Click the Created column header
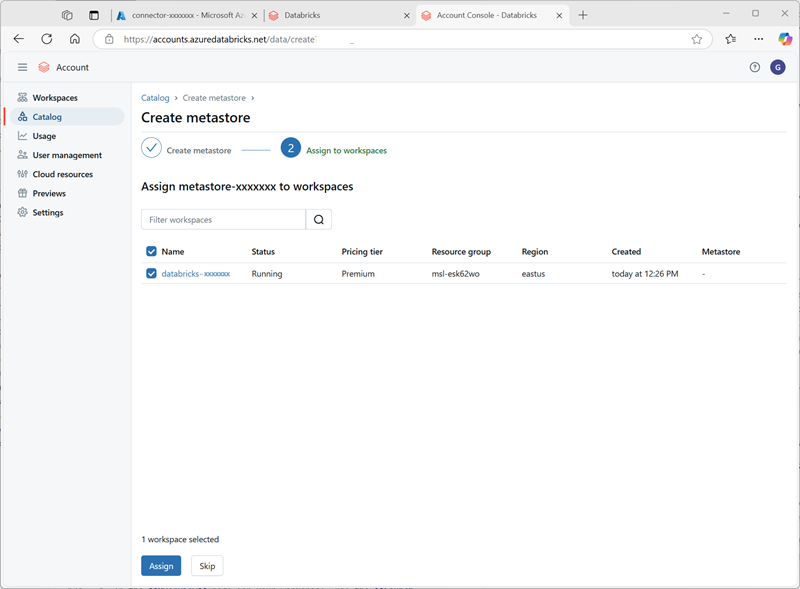Viewport: 800px width, 589px height. pyautogui.click(x=626, y=252)
